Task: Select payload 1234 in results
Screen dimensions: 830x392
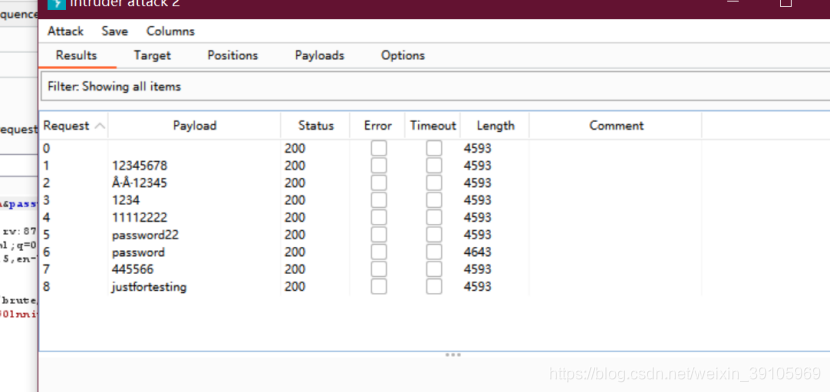Action: click(x=125, y=200)
